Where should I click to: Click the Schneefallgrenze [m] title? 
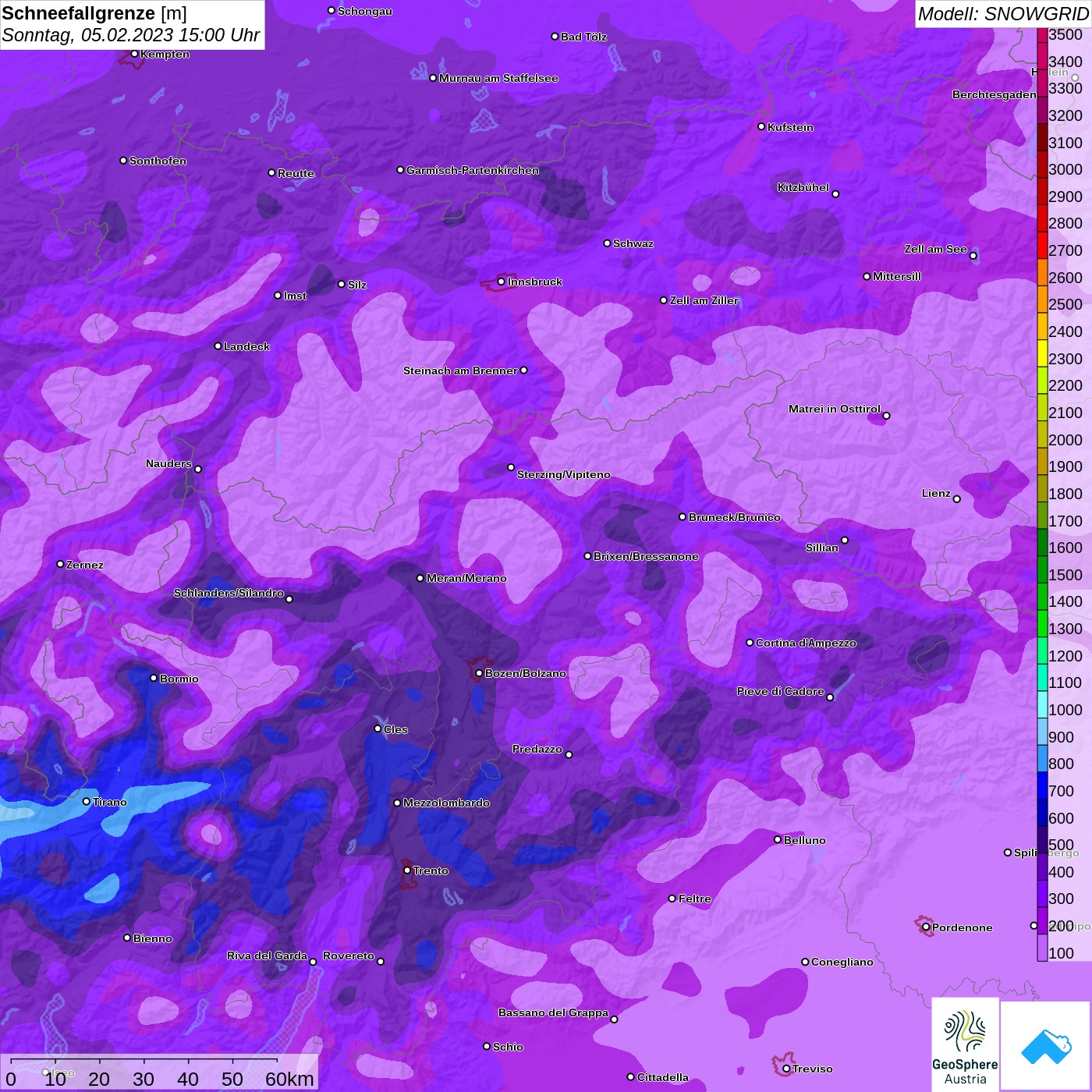click(94, 13)
